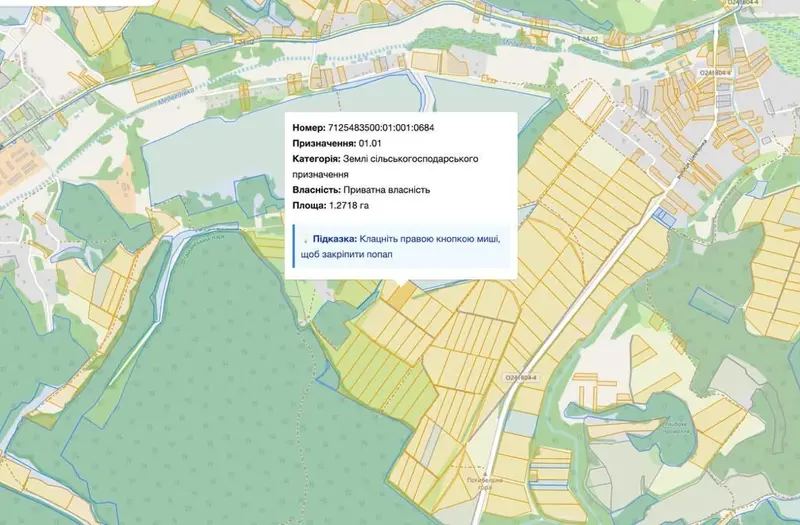
Task: Click the highlighted orange parcel under the popup pointer
Action: [403, 296]
